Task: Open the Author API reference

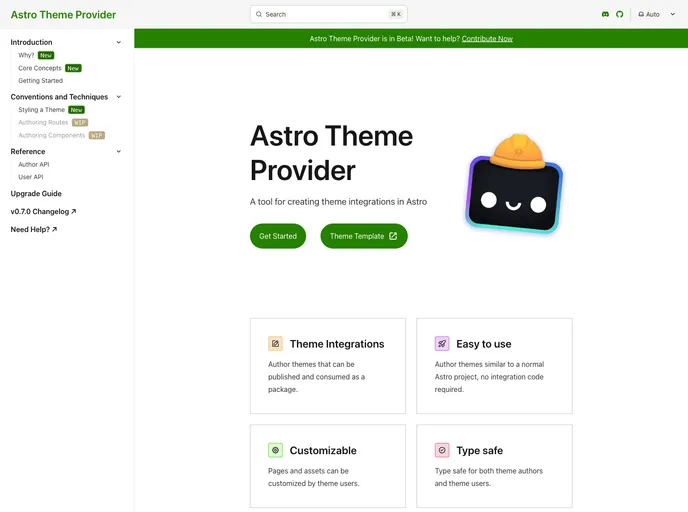Action: [34, 164]
